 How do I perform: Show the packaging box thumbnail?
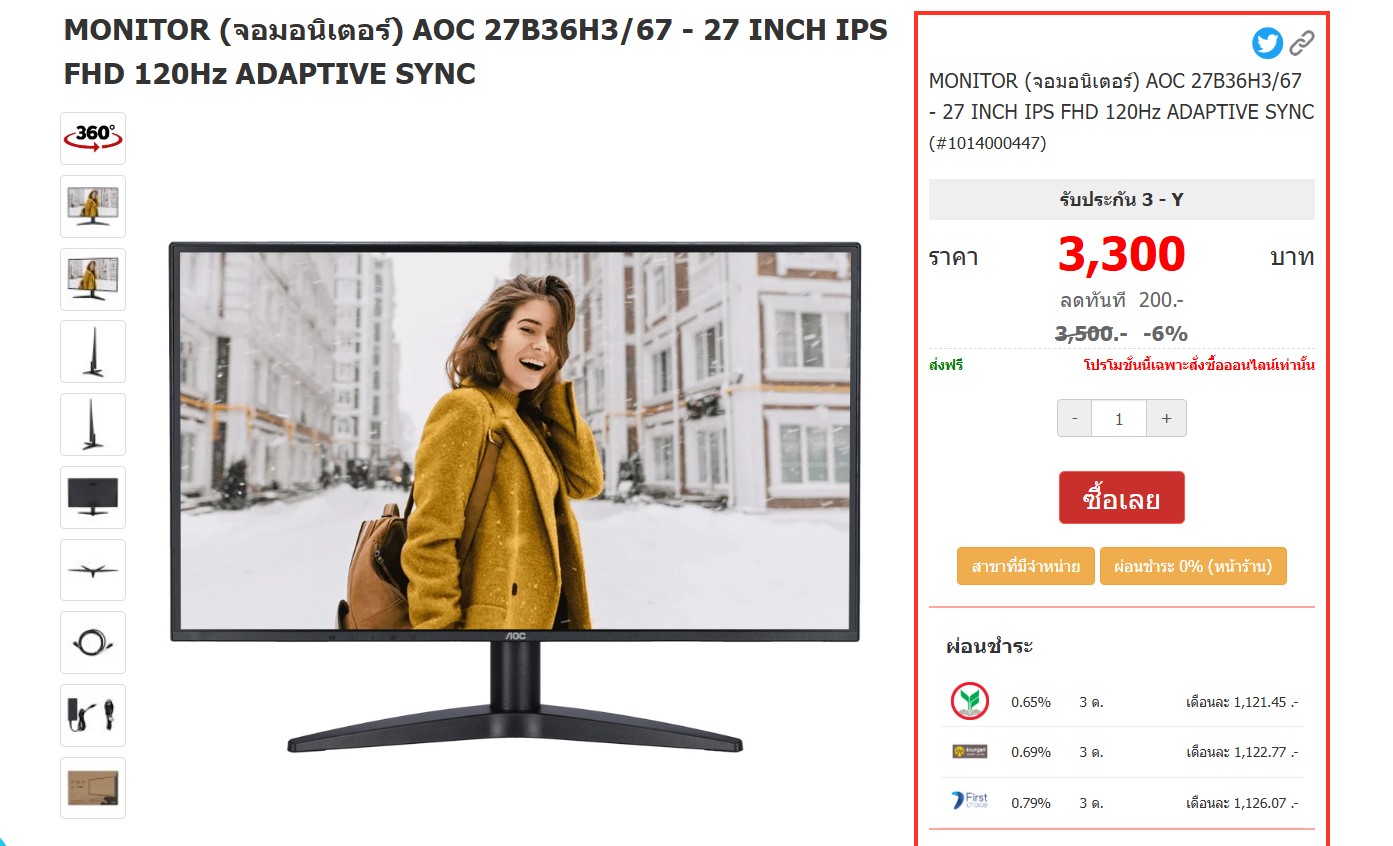tap(93, 788)
